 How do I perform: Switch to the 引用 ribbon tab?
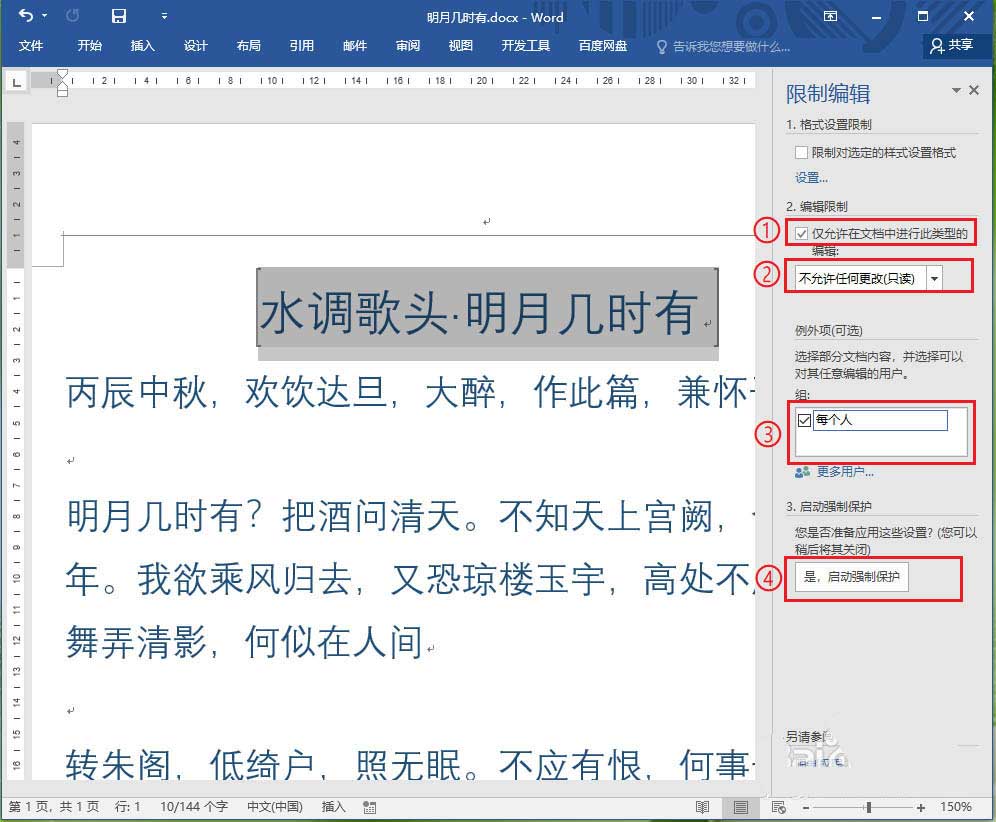(301, 46)
